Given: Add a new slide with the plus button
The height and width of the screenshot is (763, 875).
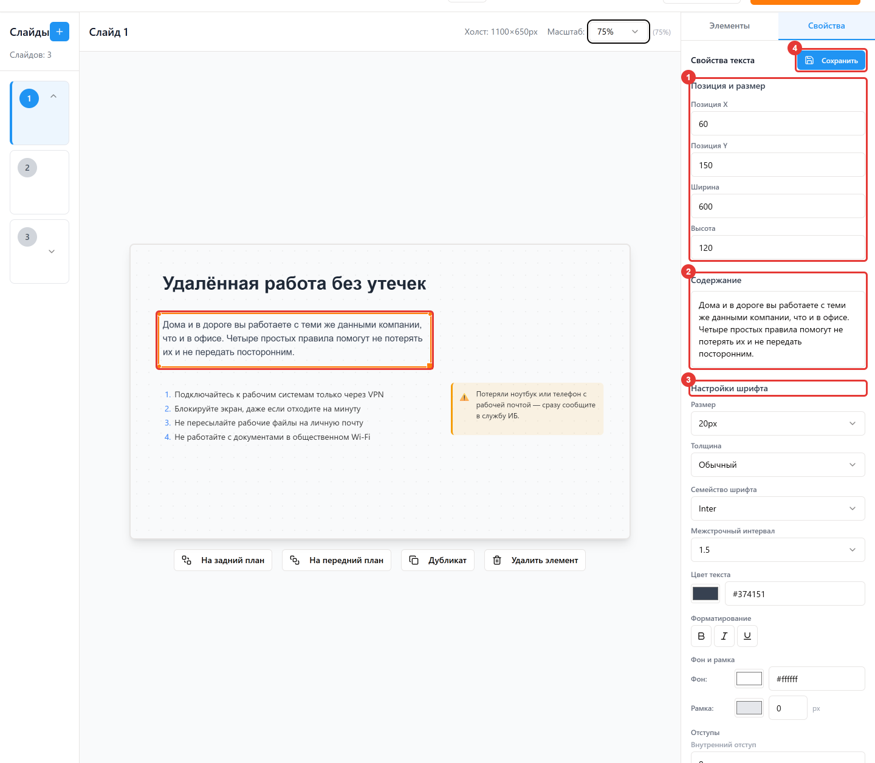Looking at the screenshot, I should pos(59,32).
